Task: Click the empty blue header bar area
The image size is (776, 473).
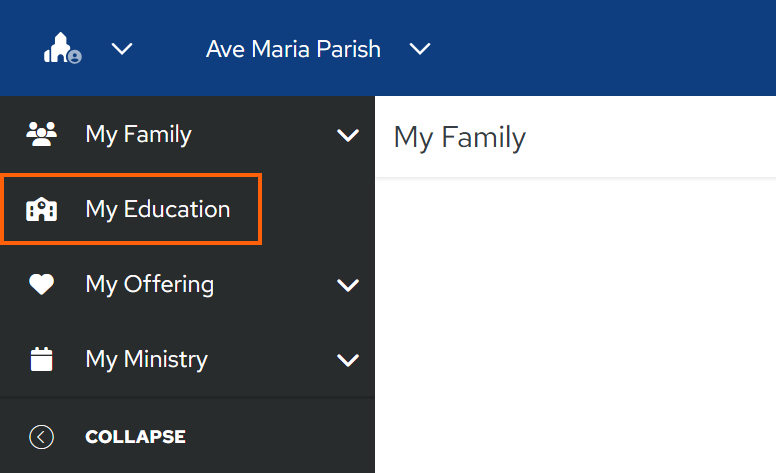Action: pos(604,48)
